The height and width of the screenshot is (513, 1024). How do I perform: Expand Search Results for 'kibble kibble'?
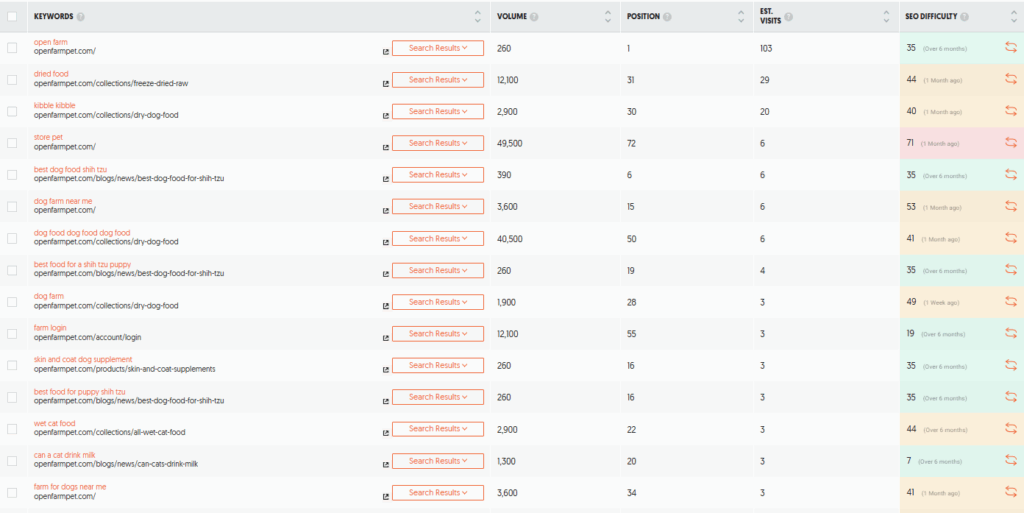pos(438,111)
